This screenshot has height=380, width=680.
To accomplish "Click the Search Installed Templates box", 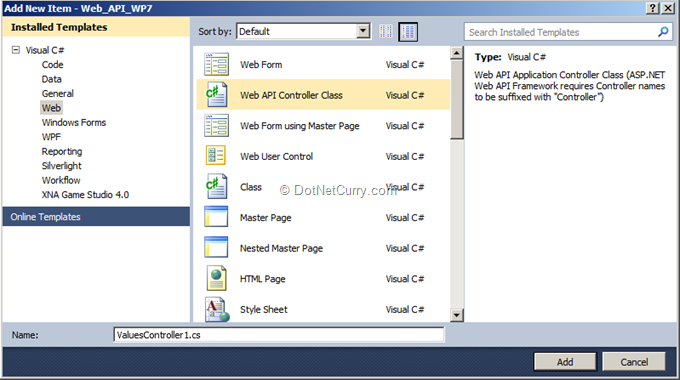I will tap(568, 32).
